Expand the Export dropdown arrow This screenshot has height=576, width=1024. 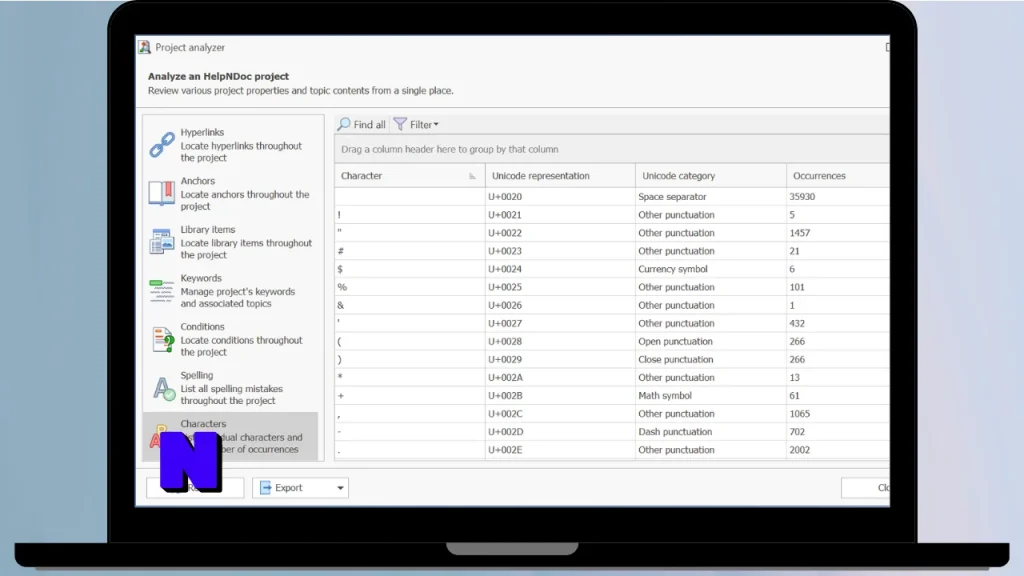pyautogui.click(x=340, y=488)
